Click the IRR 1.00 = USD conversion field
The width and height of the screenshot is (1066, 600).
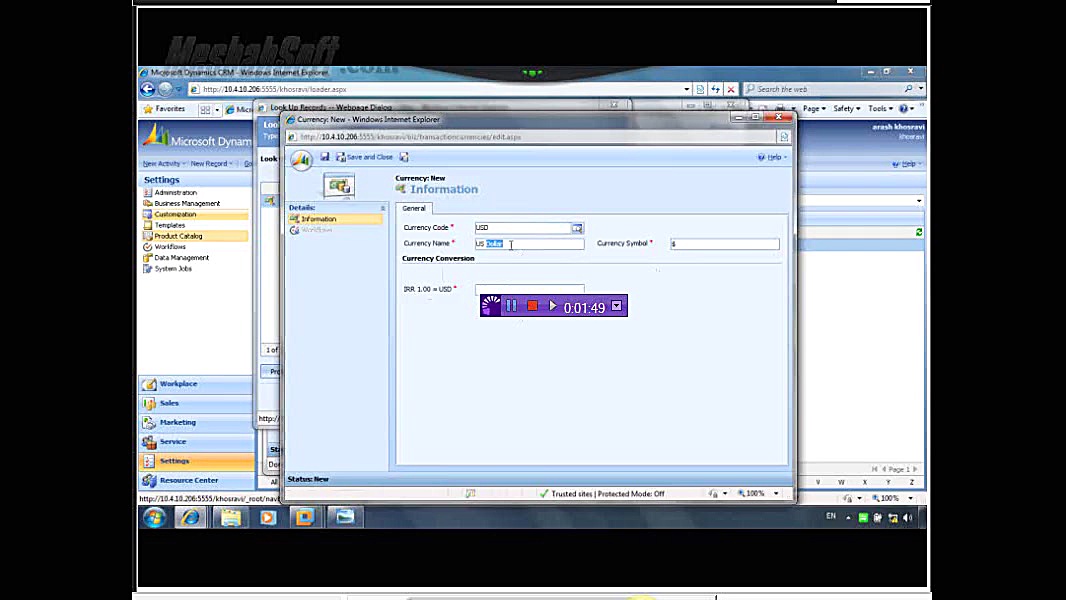529,289
